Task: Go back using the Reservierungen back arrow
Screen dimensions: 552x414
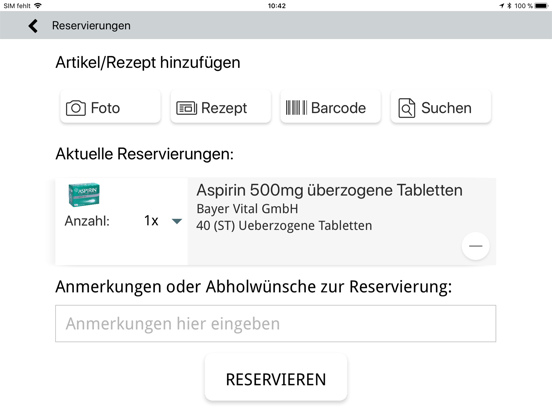Action: 33,26
